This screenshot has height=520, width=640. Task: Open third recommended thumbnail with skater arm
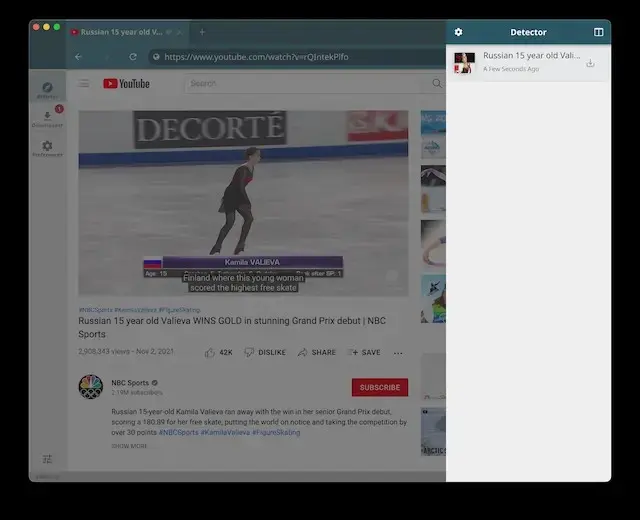(433, 244)
